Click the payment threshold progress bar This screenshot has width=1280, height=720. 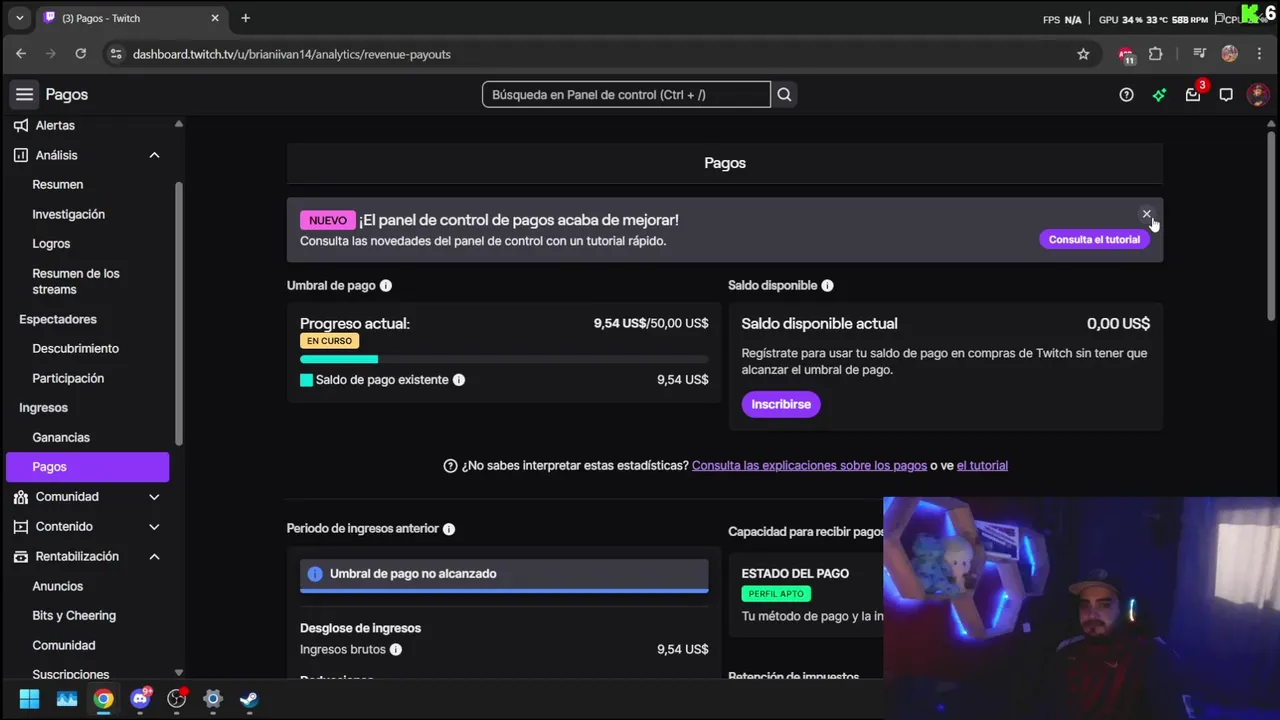point(504,359)
